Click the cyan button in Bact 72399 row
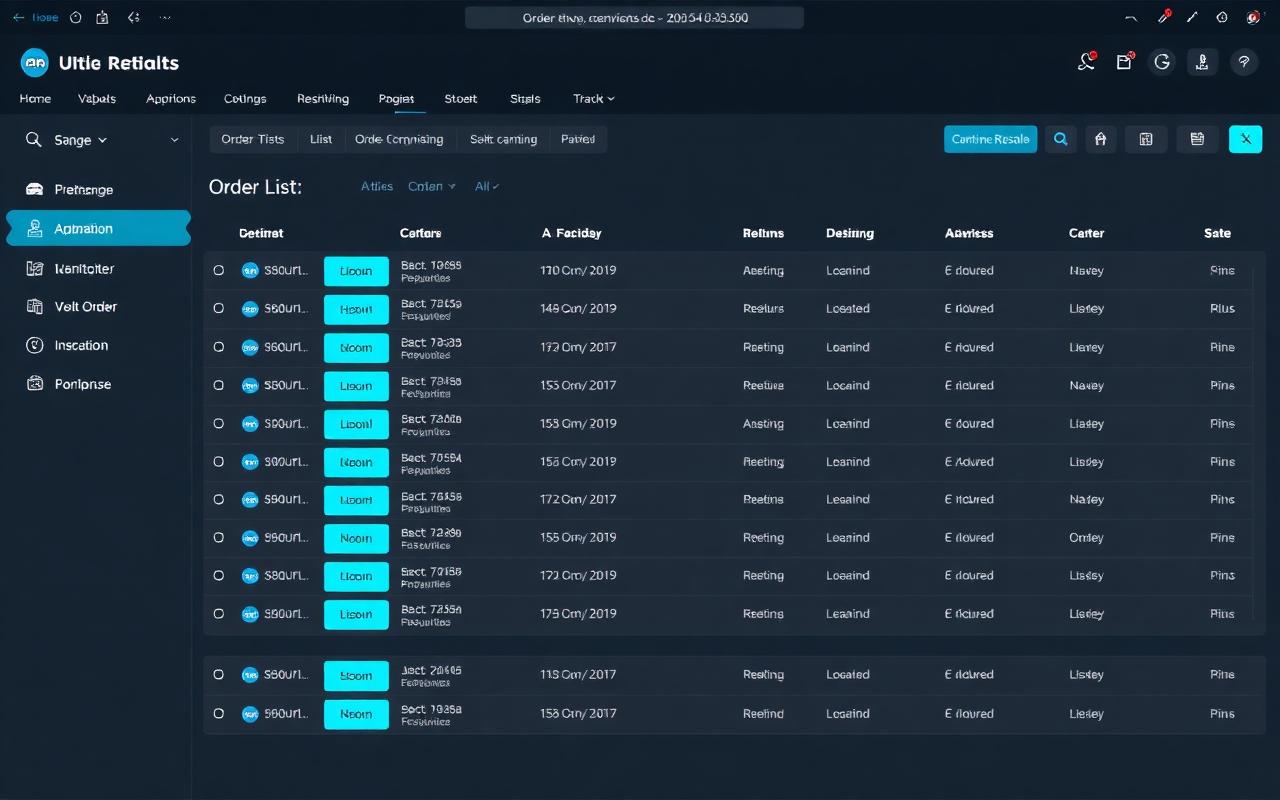The height and width of the screenshot is (800, 1280). point(356,538)
